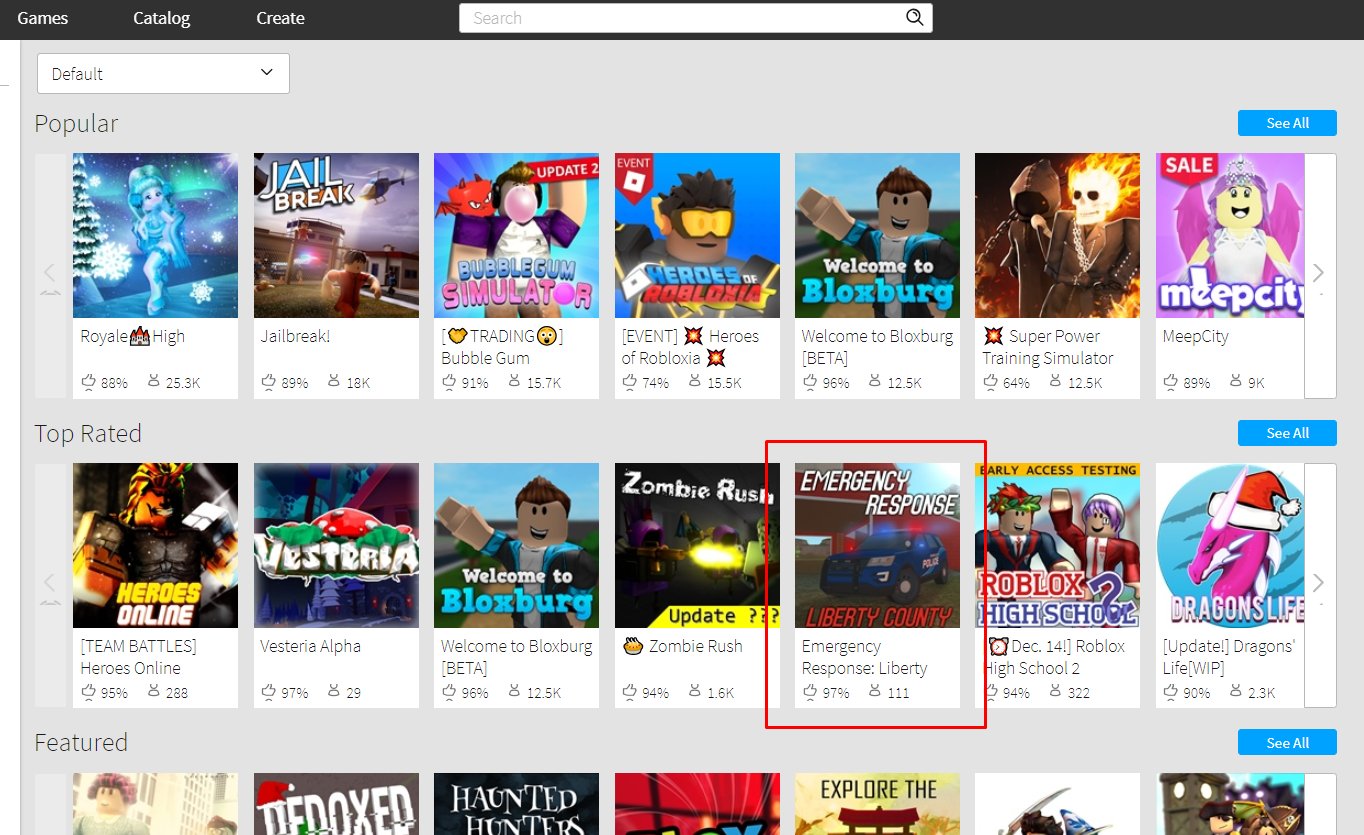Click the thumbs-up icon on Roblox High School 2
Viewport: 1364px width, 835px height.
coord(990,692)
